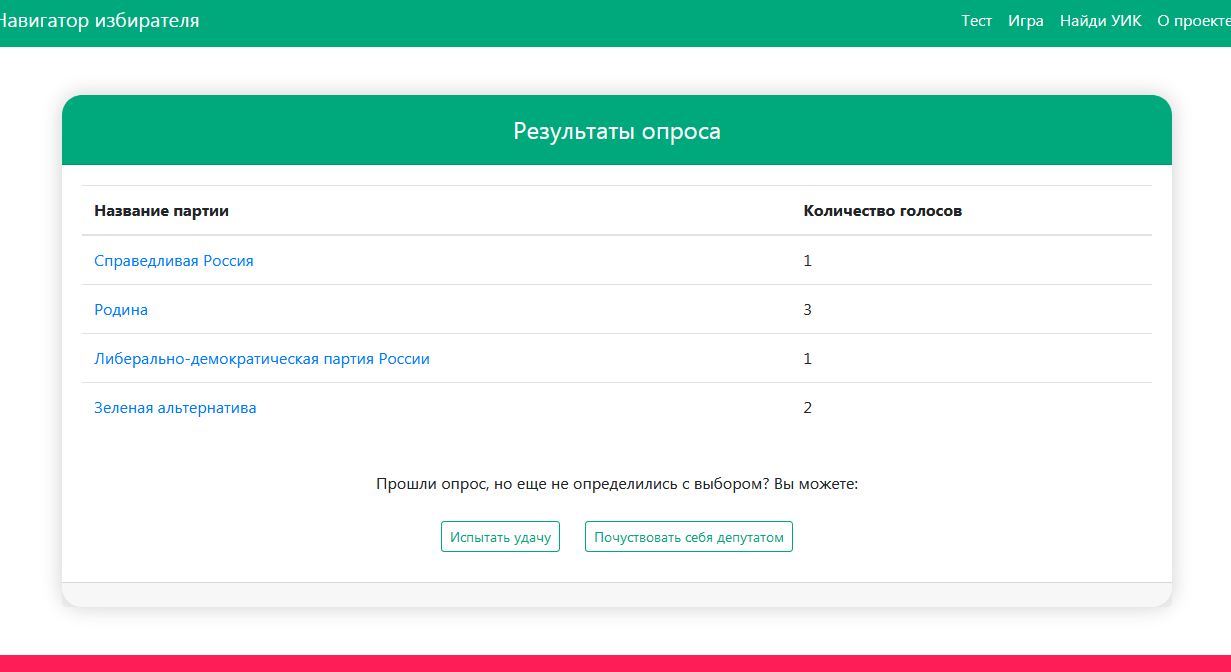Open the О проекте navbar item
This screenshot has height=672, width=1231.
pos(1194,21)
